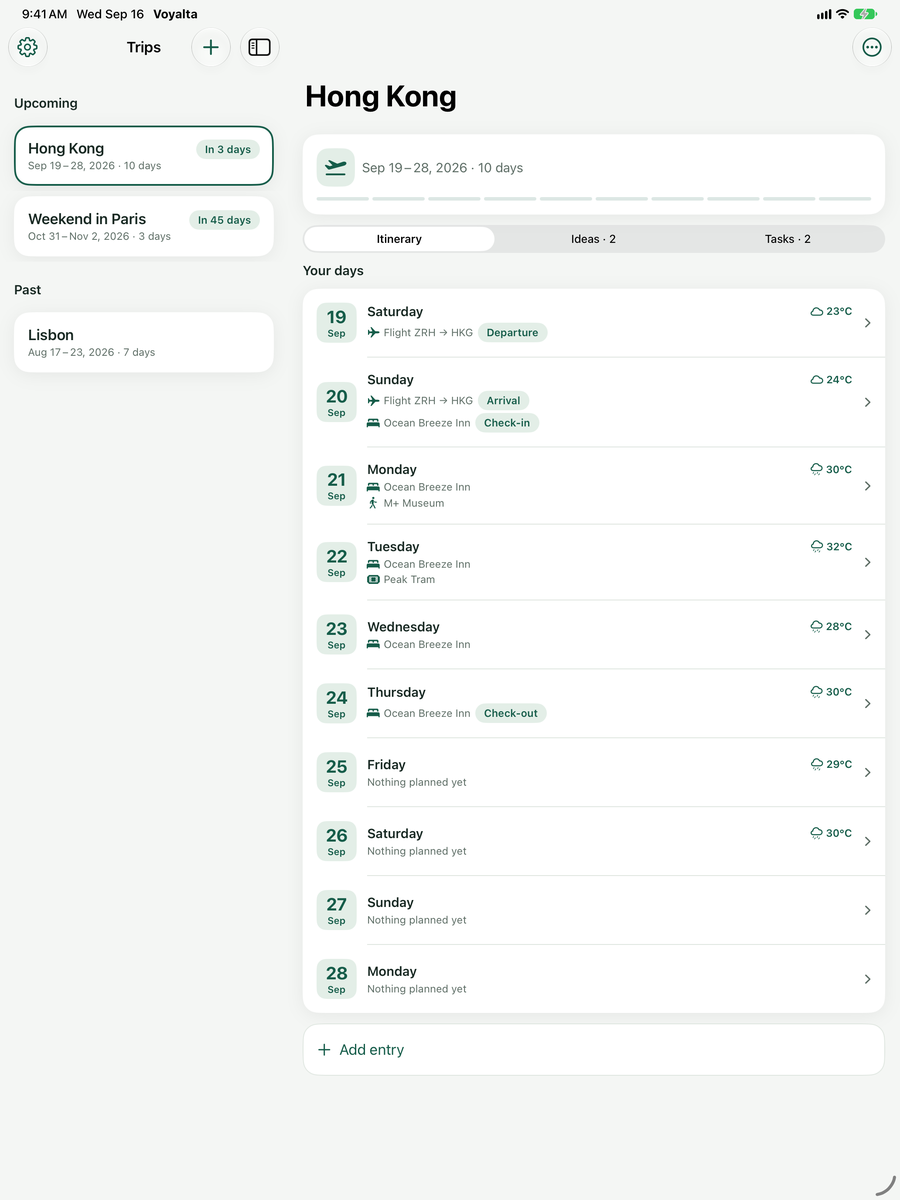900x1200 pixels.
Task: Click the Sep 27 date badge
Action: coord(336,910)
